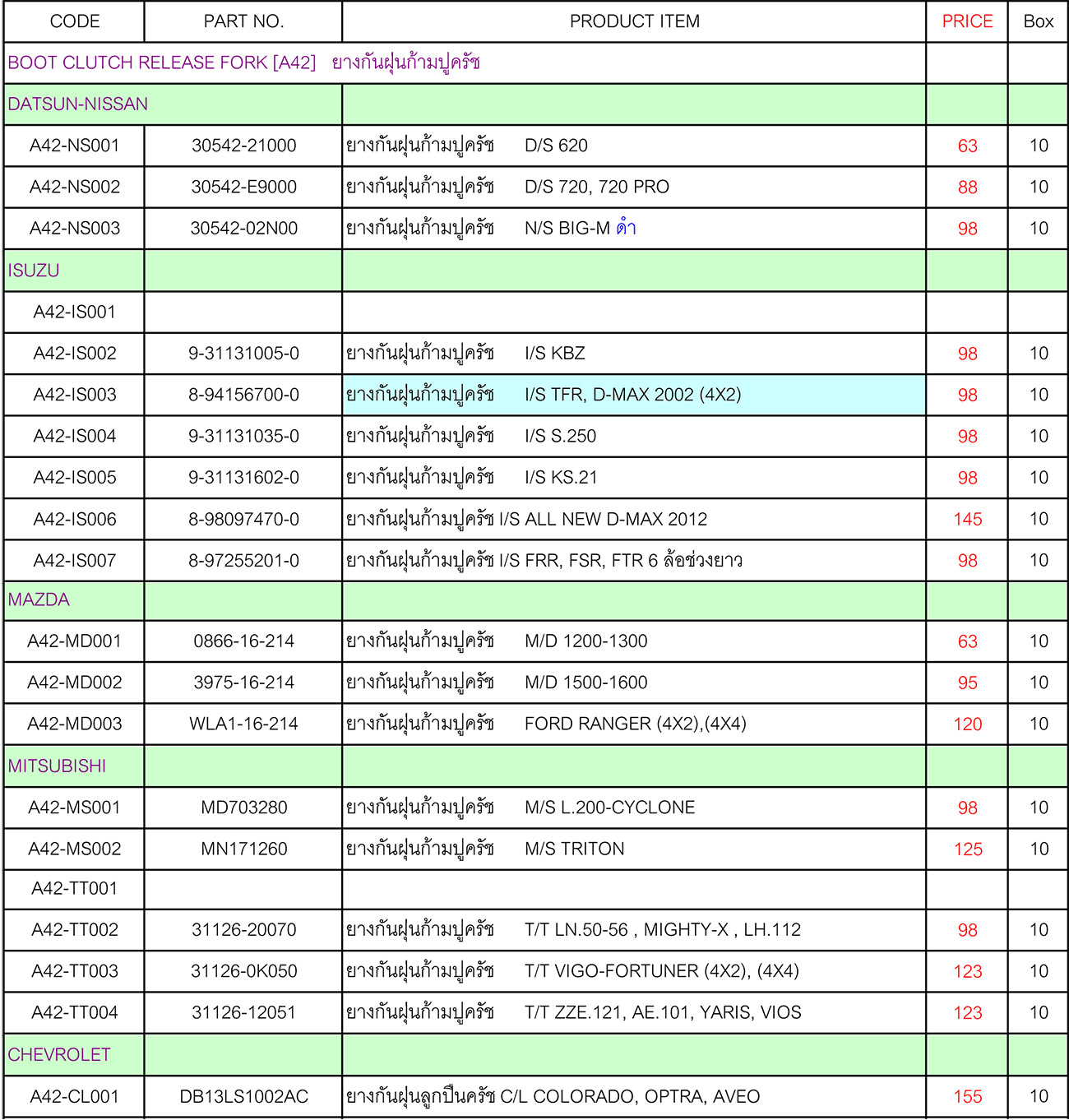Click part number 31126-12051
The image size is (1069, 1120).
244,1013
